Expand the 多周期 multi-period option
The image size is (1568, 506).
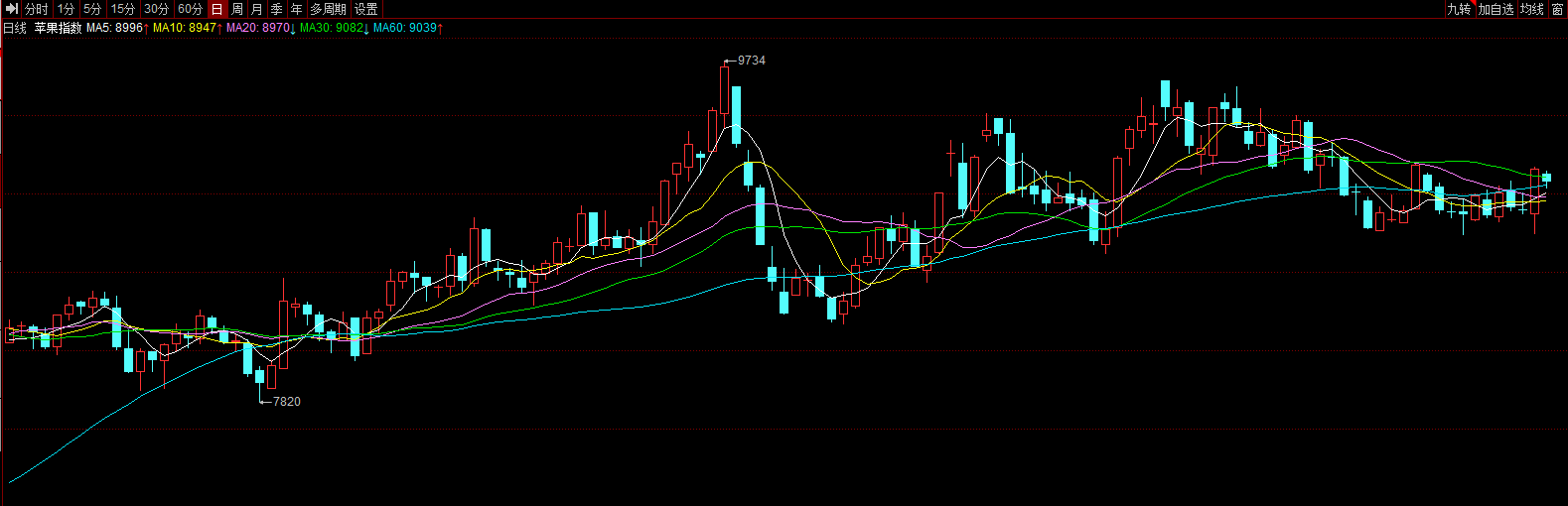(328, 9)
